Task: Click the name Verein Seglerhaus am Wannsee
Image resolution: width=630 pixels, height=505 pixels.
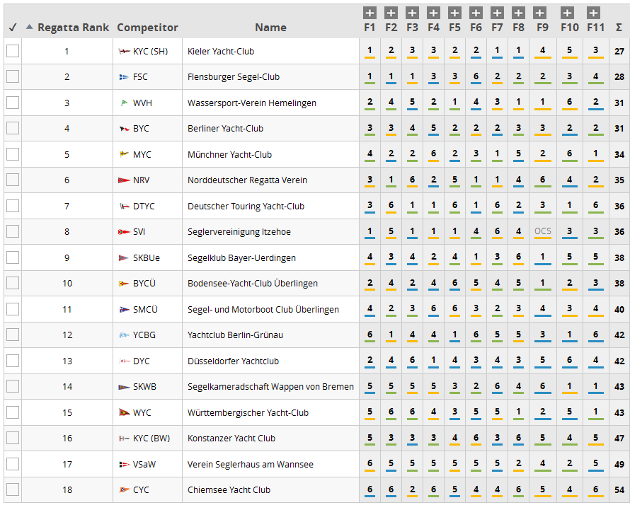Action: (250, 464)
